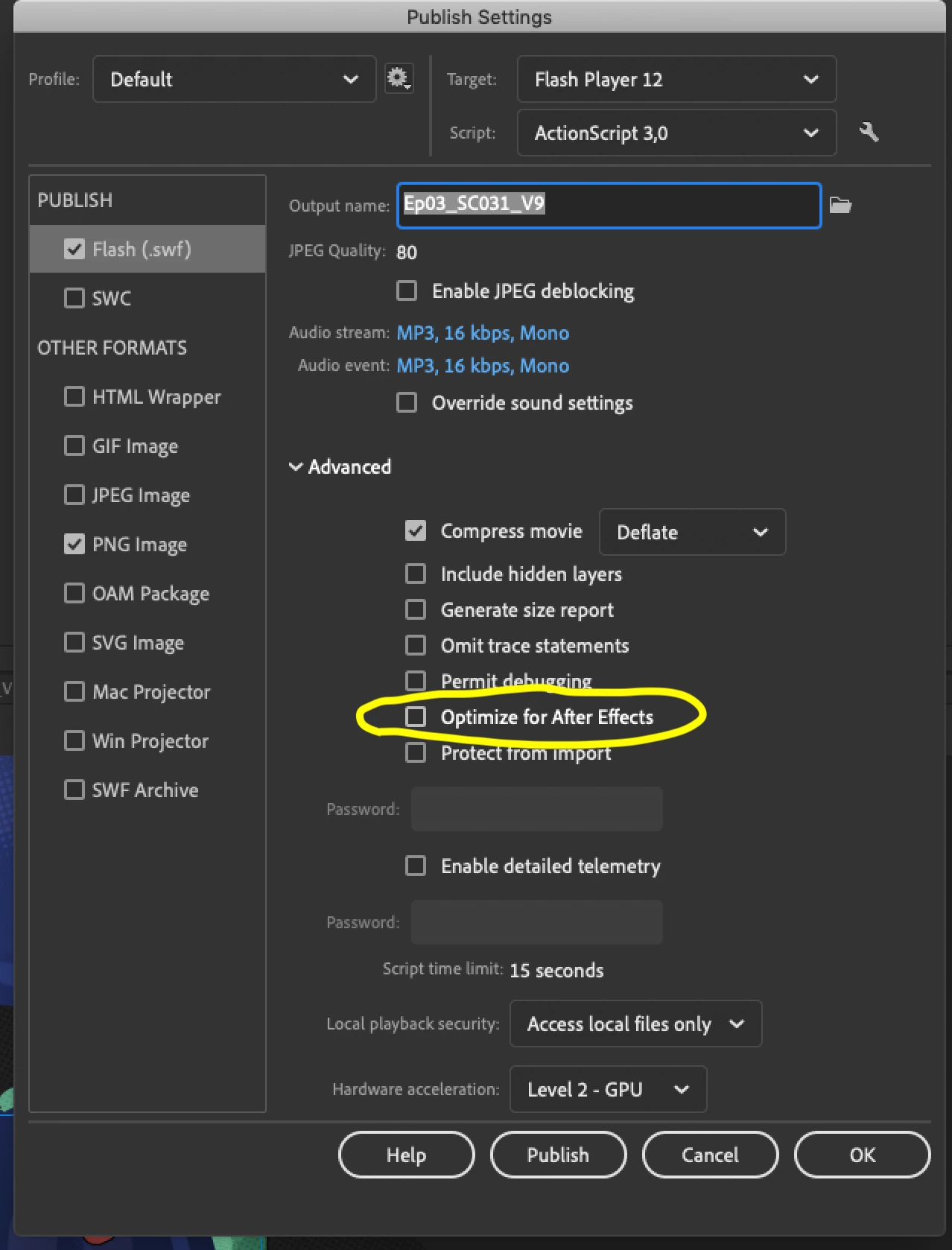The width and height of the screenshot is (952, 1250).
Task: Click the JPEG Quality value 80
Action: [407, 252]
